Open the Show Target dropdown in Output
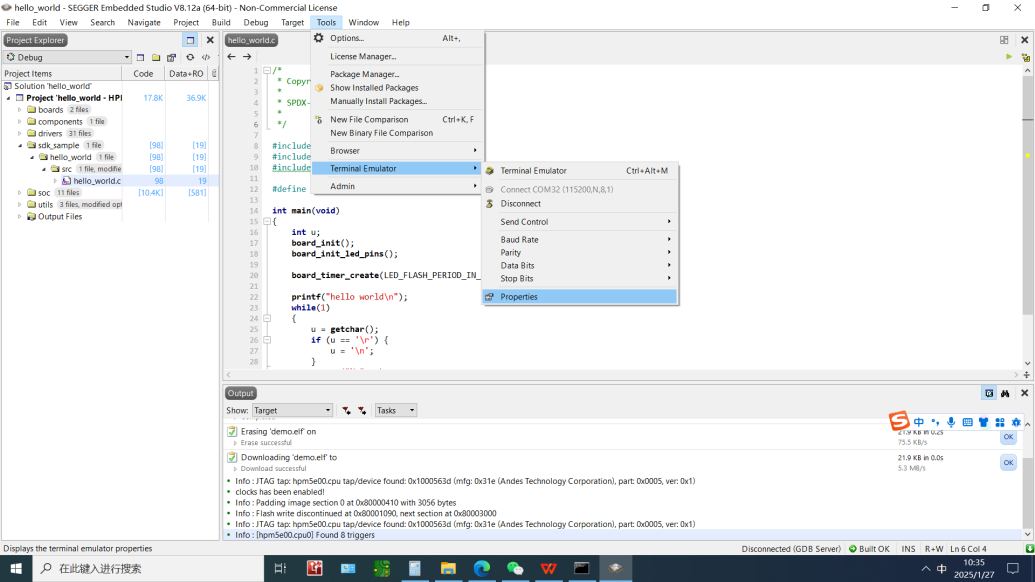Screen dimensions: 1035x582 (292, 410)
